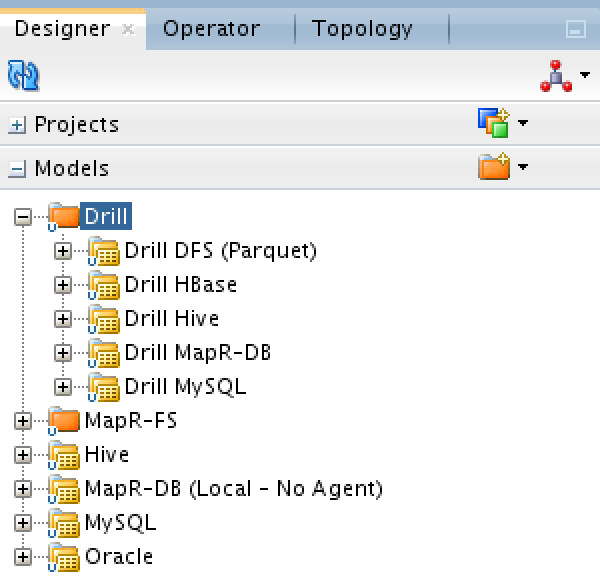600x588 pixels.
Task: Click the MapR-DB (Local - No Agent) icon
Action: point(64,489)
